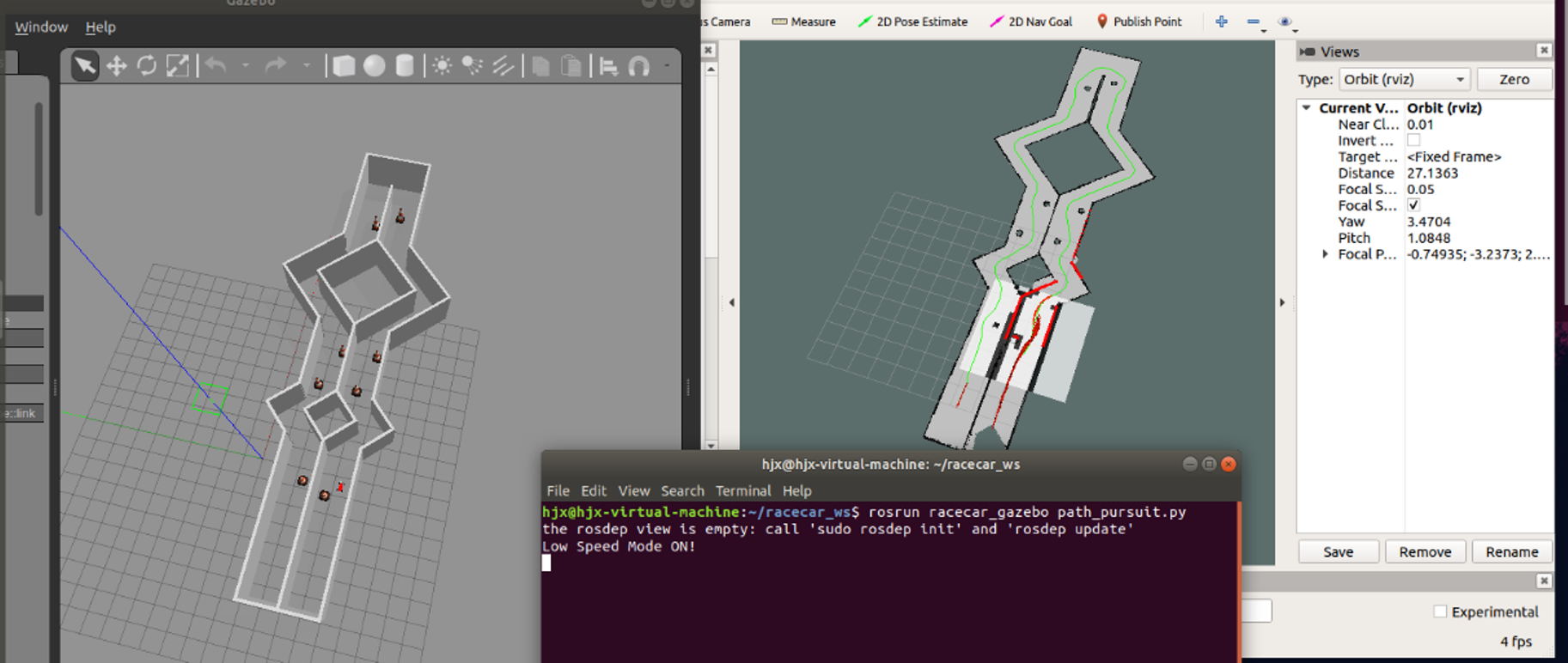Open the undo history dropdown arrow
1568x663 pixels.
246,65
